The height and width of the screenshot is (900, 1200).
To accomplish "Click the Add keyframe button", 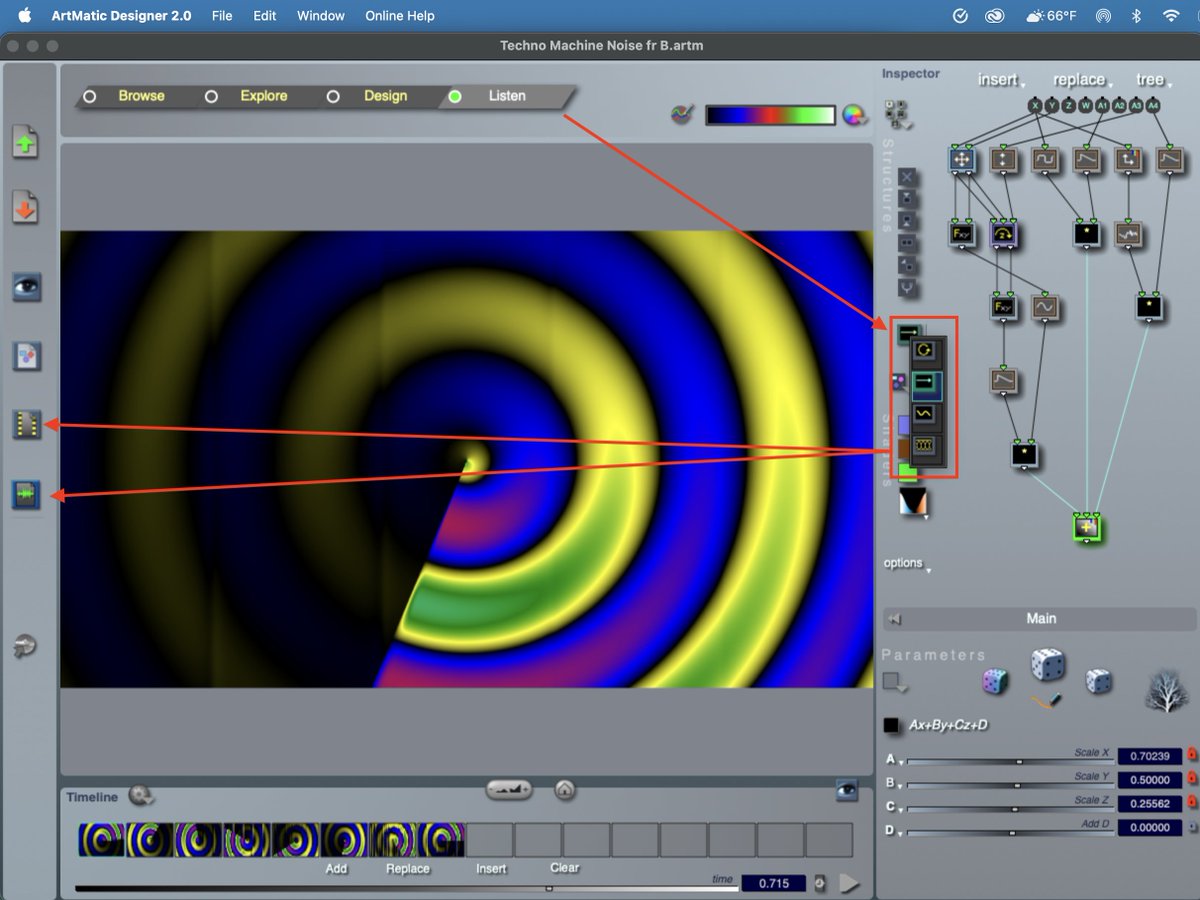I will click(x=336, y=869).
